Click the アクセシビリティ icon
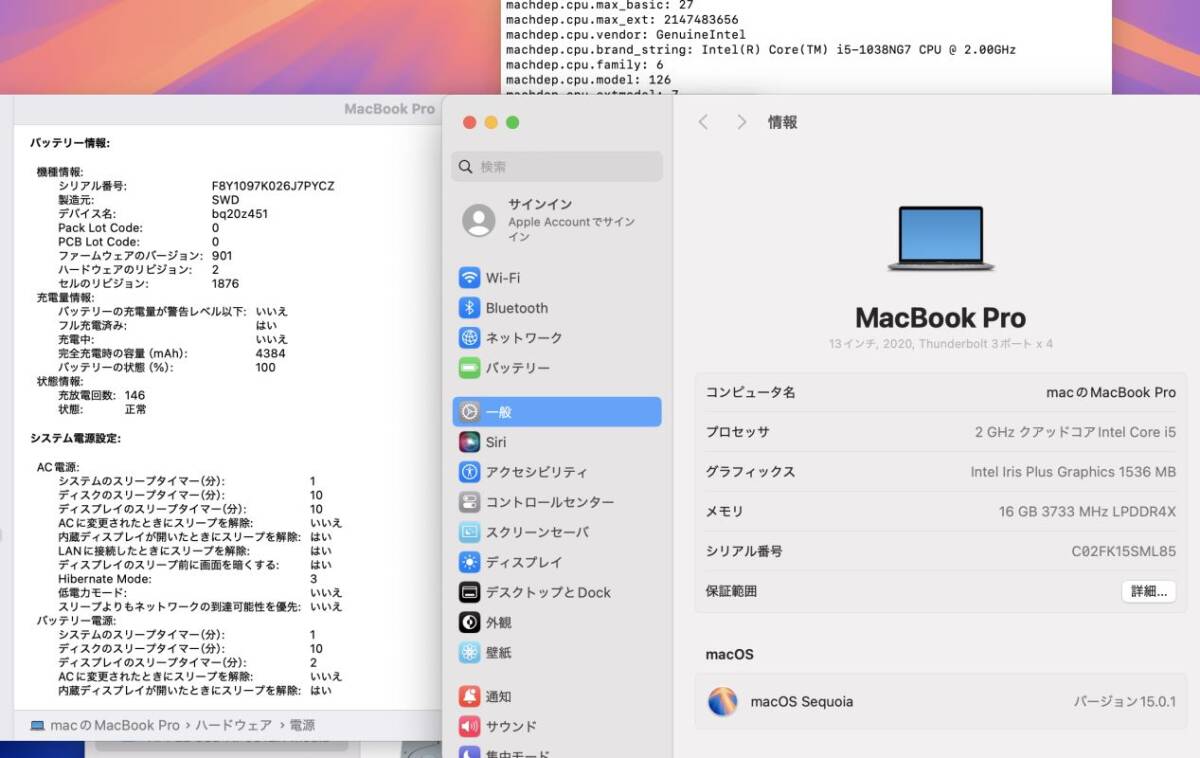Screen dimensions: 1200x758 click(469, 472)
